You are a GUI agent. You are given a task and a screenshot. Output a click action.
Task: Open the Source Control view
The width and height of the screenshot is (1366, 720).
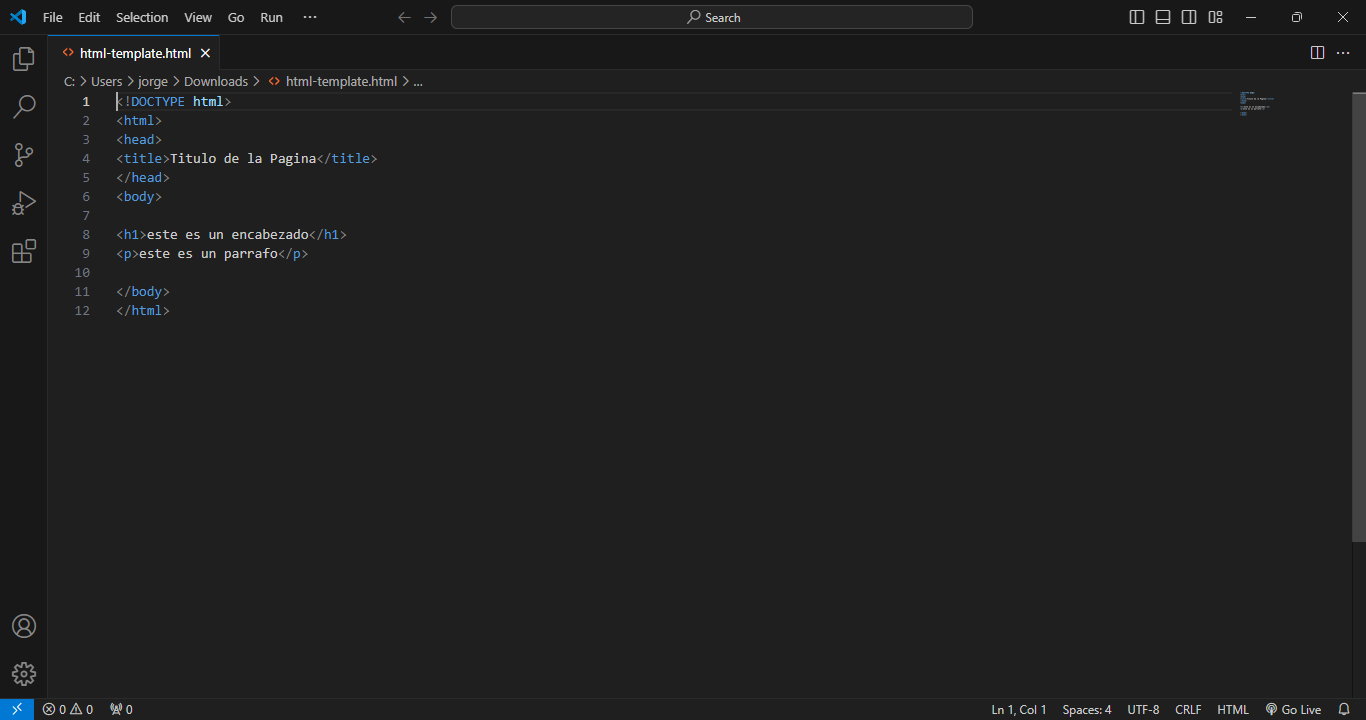pos(23,155)
